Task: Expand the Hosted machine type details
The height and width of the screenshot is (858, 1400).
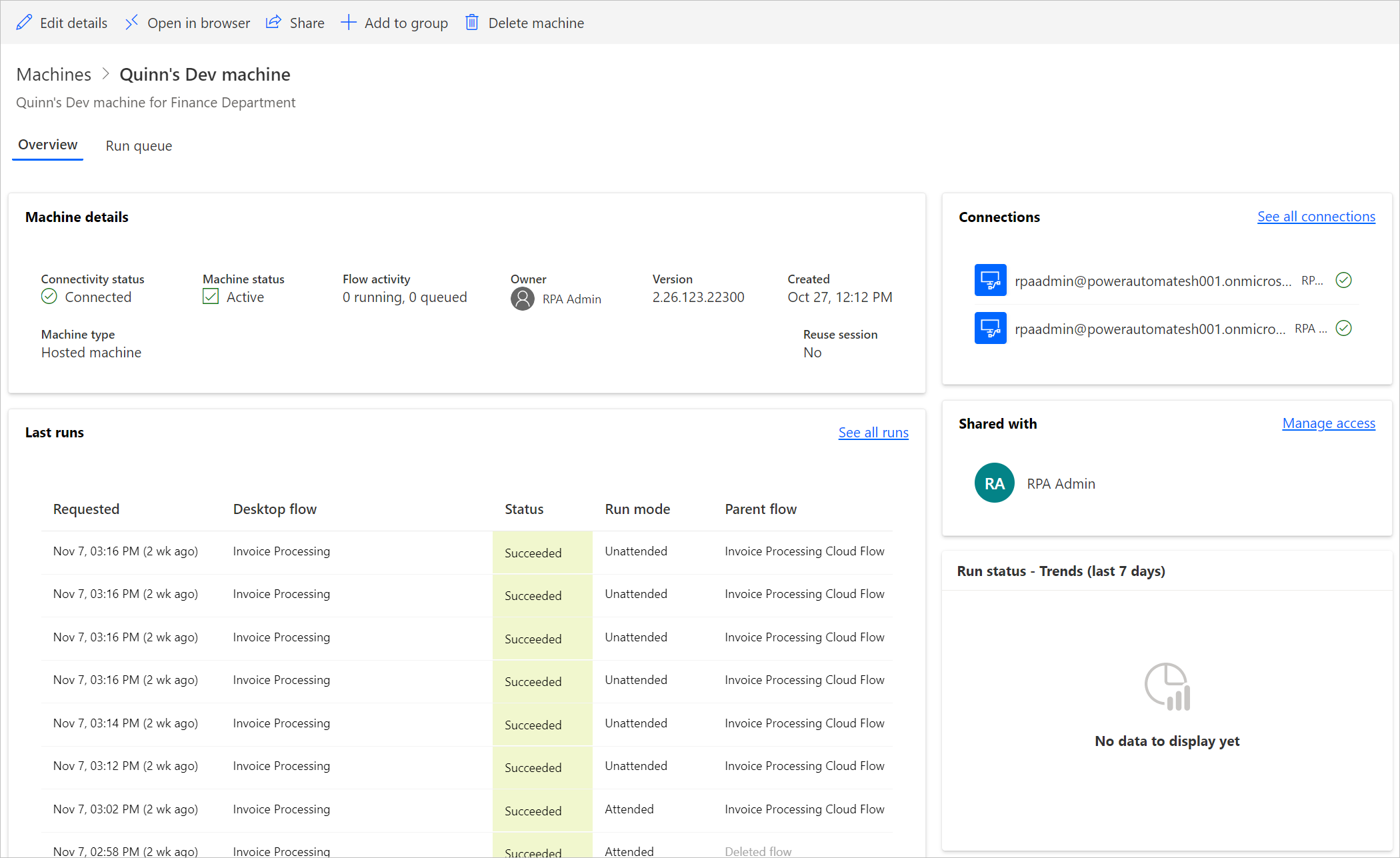Action: coord(91,352)
